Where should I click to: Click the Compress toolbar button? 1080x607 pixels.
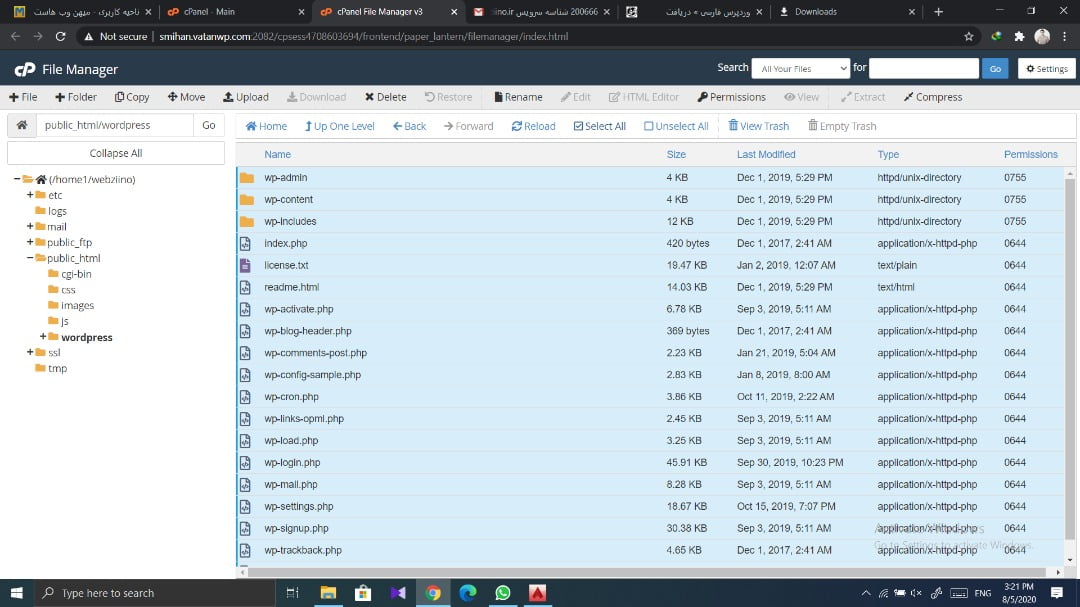[x=933, y=97]
